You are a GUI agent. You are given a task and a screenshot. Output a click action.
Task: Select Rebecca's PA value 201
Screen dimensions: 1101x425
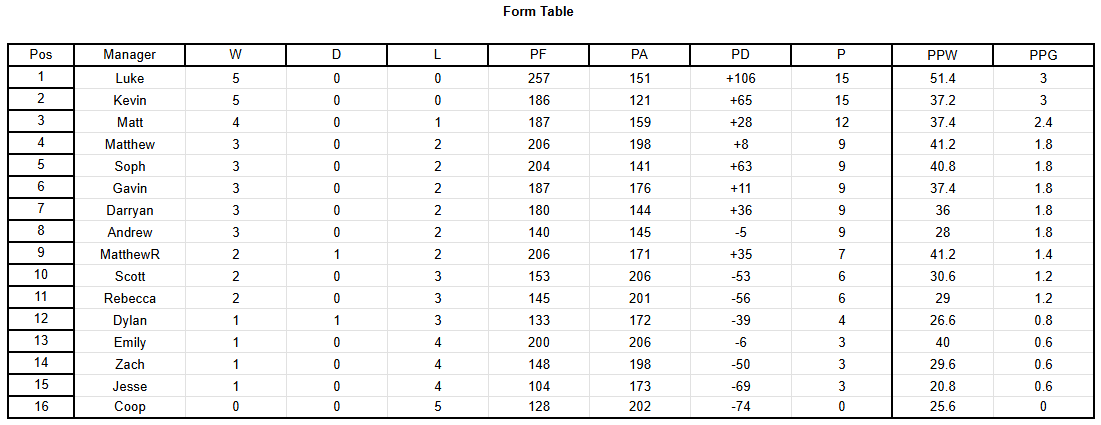coord(640,298)
